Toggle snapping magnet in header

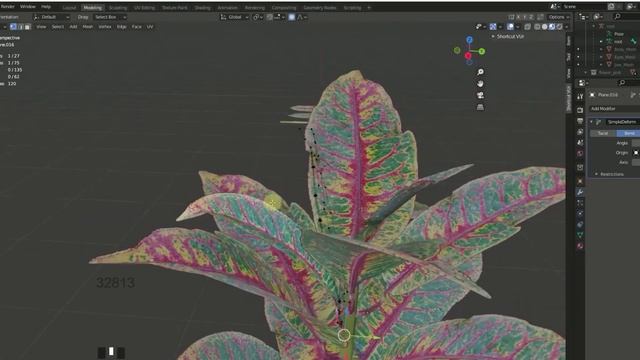[270, 17]
